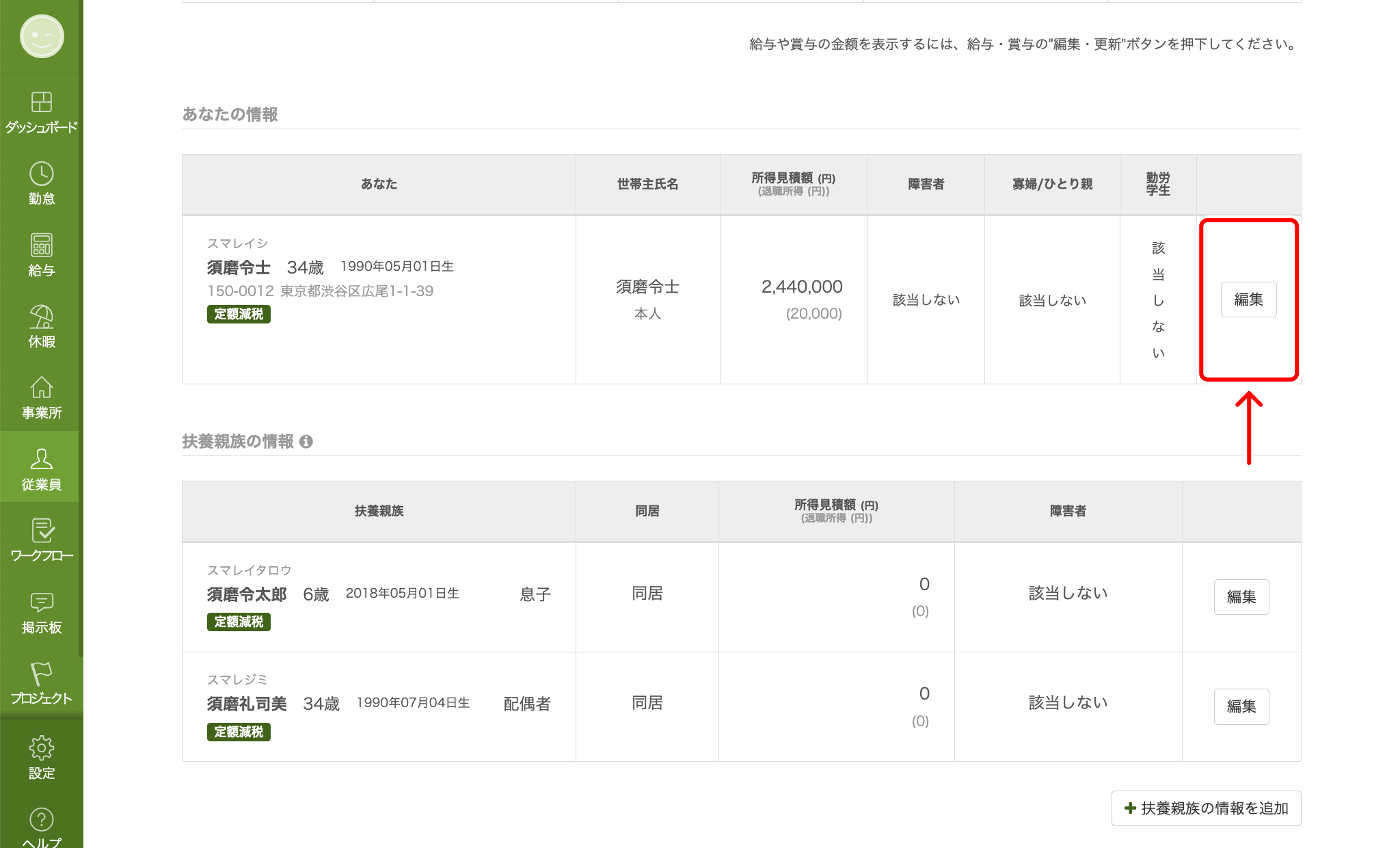Click 世帯主氏名 column header
Viewport: 1400px width, 848px height.
(647, 184)
